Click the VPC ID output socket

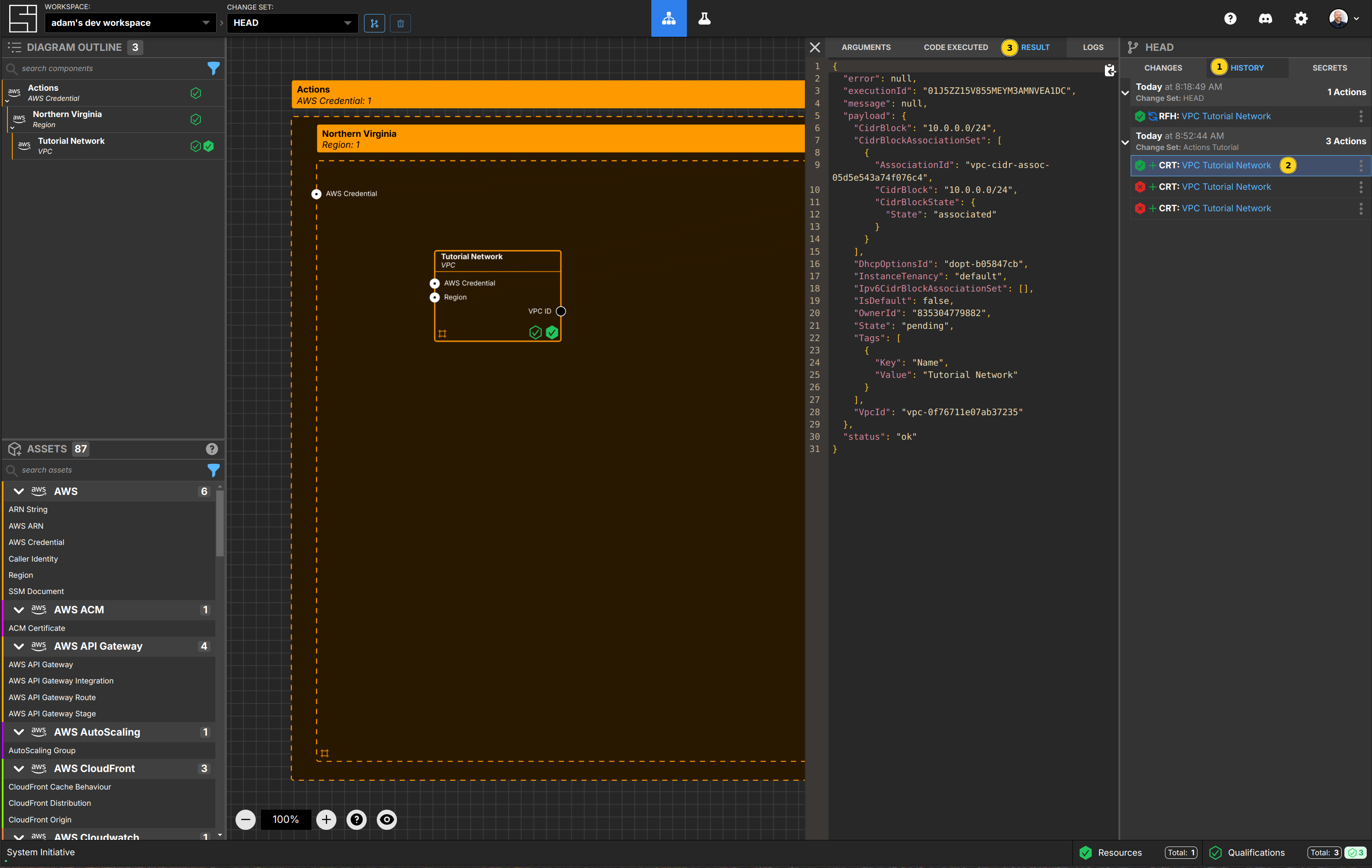click(x=561, y=311)
